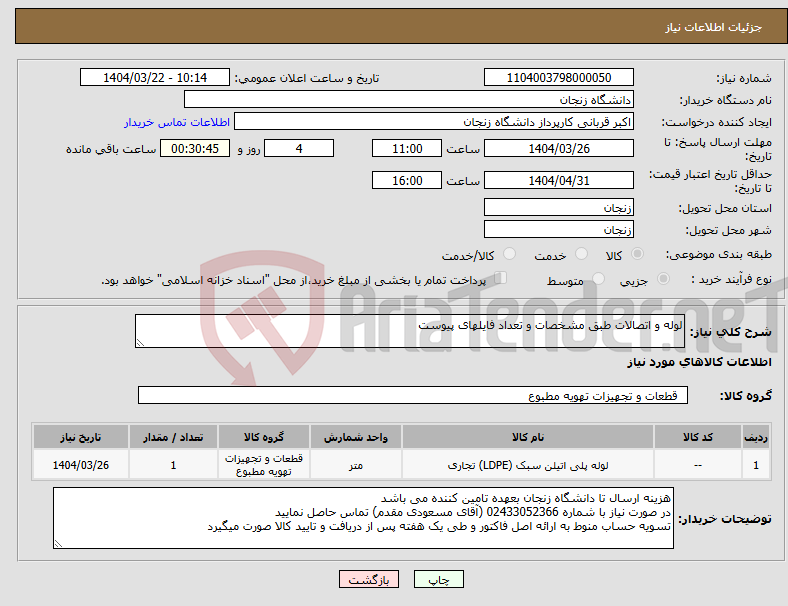This screenshot has height=606, width=788.
Task: Click the نام کالا column header
Action: click(528, 437)
